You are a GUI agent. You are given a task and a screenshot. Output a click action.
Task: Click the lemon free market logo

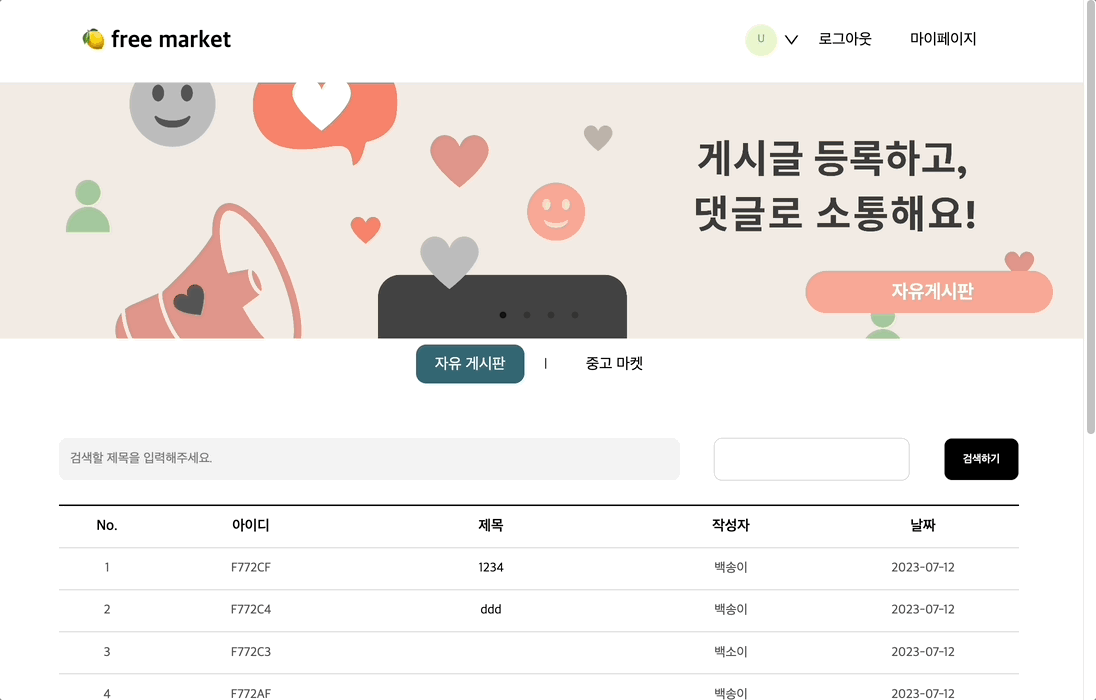pos(156,39)
